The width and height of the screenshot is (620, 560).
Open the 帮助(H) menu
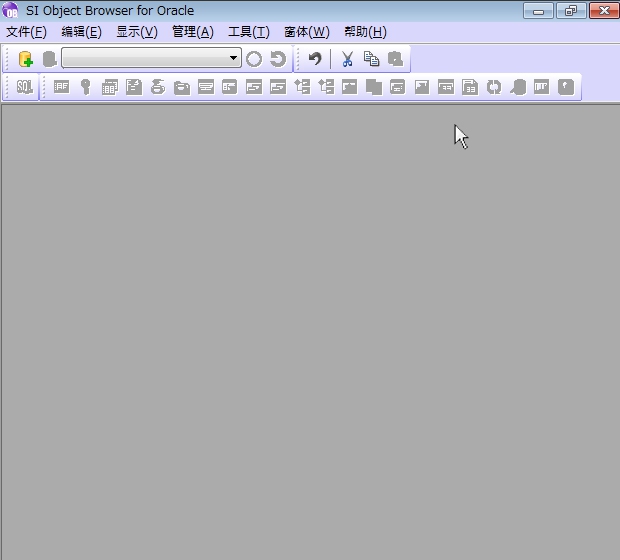point(365,32)
